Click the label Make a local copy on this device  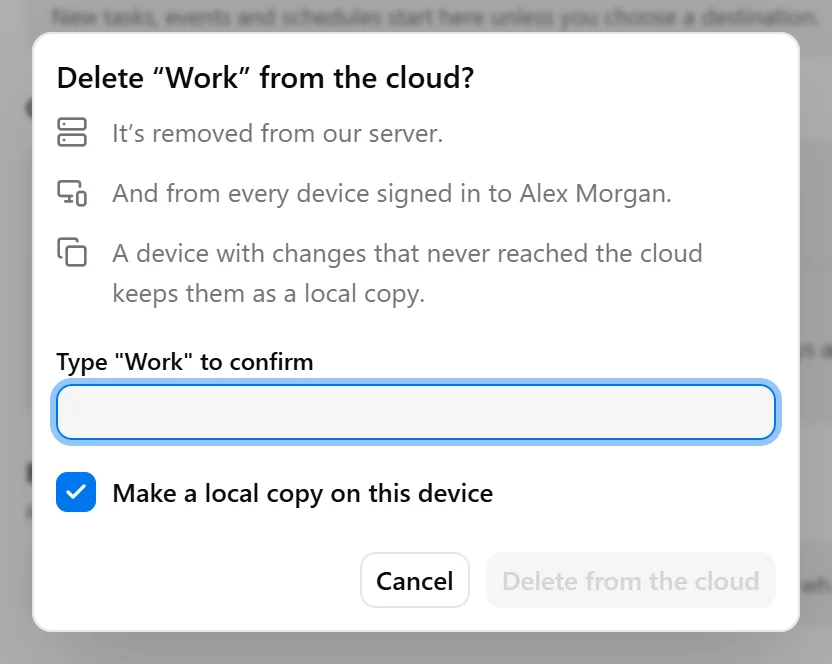pyautogui.click(x=302, y=494)
